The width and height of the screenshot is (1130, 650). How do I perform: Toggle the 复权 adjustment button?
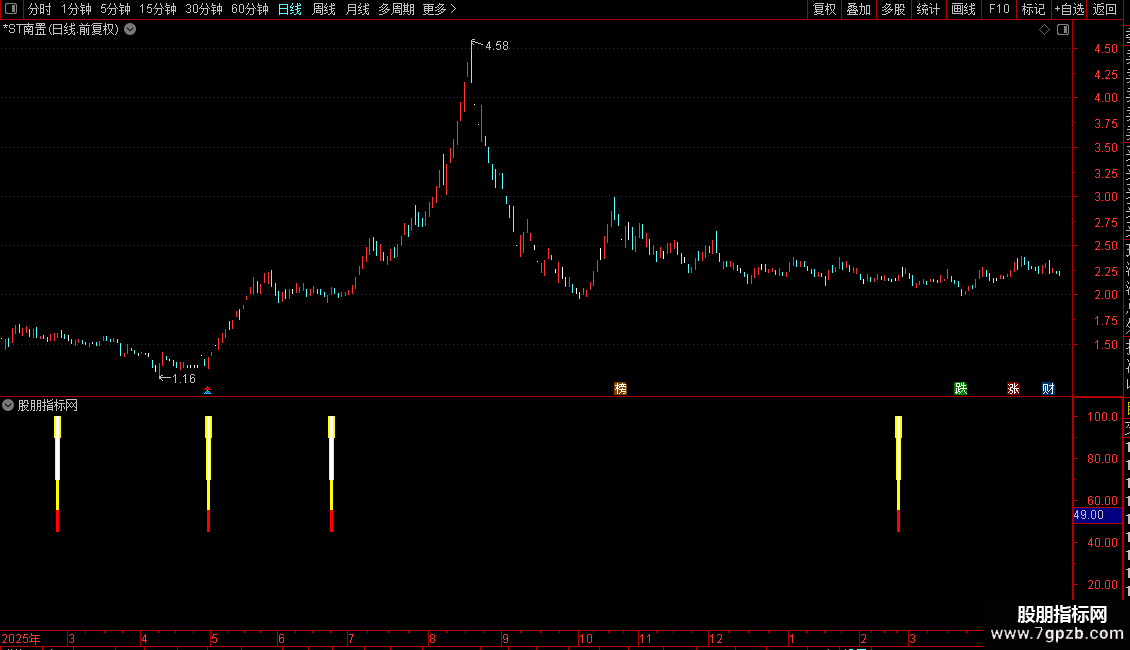click(x=824, y=9)
